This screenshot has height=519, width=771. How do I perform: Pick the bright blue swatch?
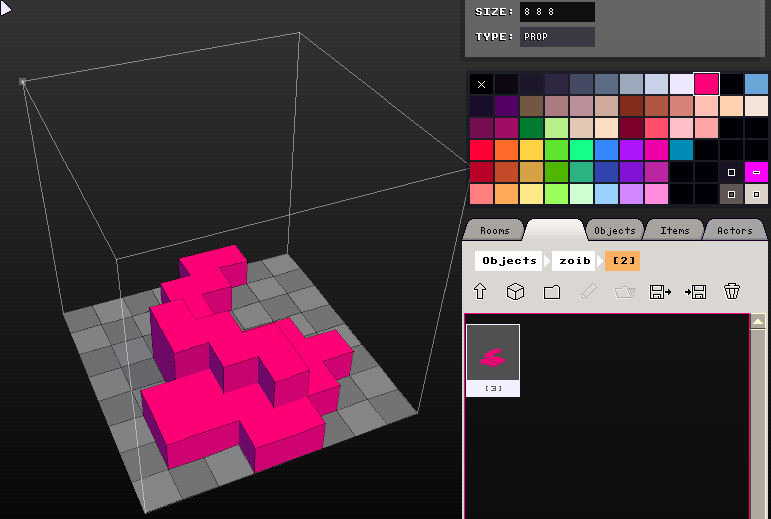(x=606, y=150)
